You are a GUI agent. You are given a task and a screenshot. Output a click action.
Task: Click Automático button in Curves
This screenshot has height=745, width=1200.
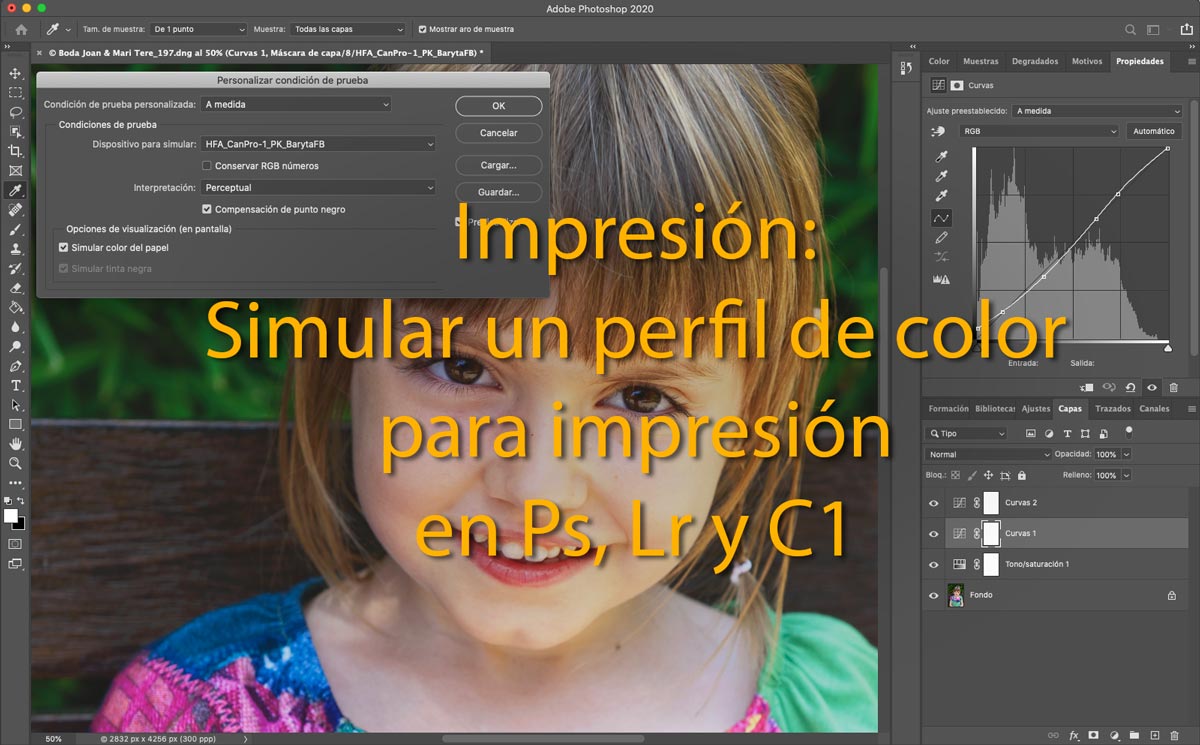point(1153,131)
